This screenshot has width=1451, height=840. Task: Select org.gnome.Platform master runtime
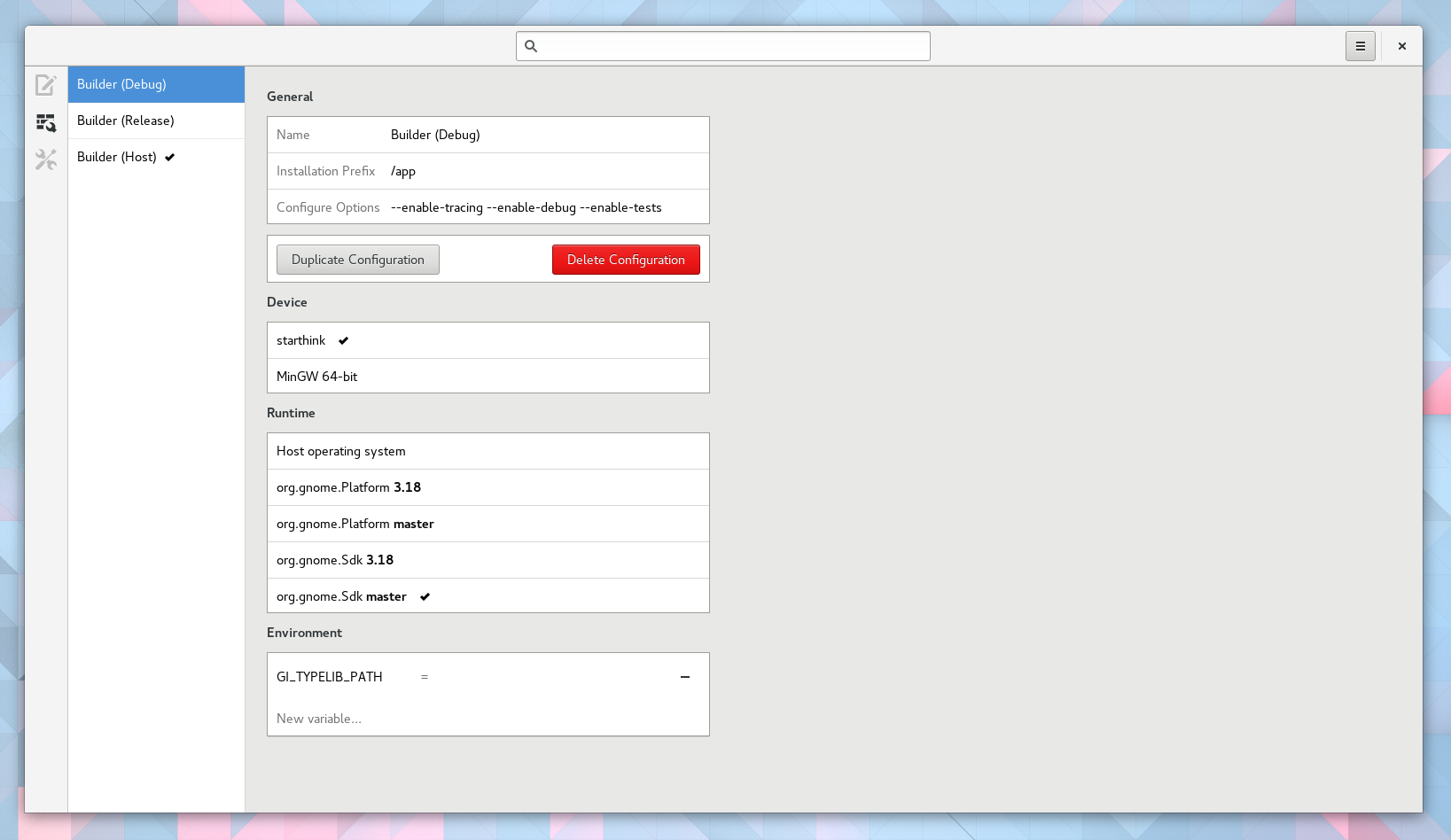(x=488, y=524)
